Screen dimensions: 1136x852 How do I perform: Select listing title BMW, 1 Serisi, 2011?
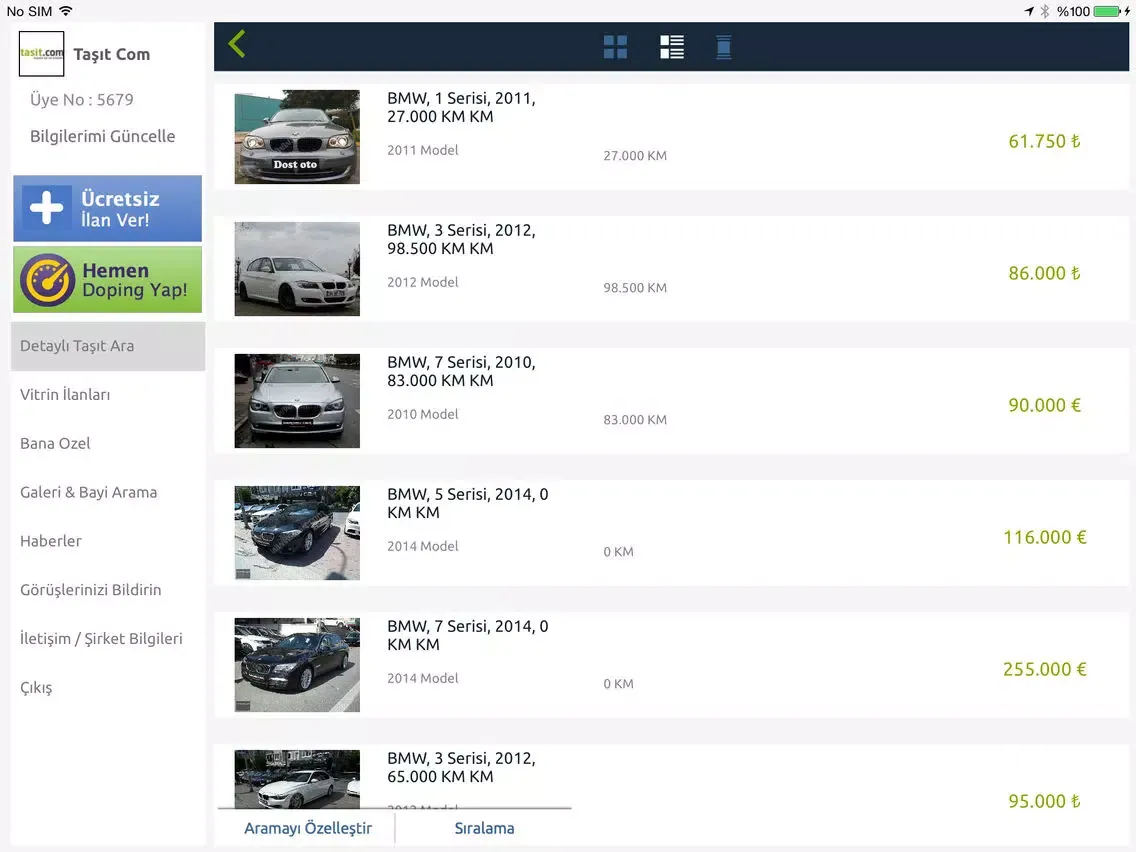coord(462,107)
